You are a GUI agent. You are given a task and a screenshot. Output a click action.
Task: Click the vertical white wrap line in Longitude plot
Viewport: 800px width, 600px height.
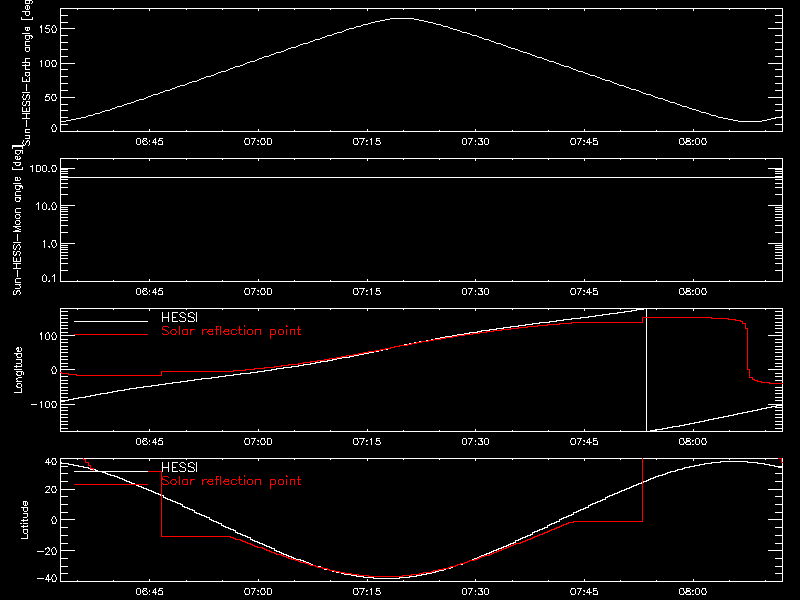[646, 370]
